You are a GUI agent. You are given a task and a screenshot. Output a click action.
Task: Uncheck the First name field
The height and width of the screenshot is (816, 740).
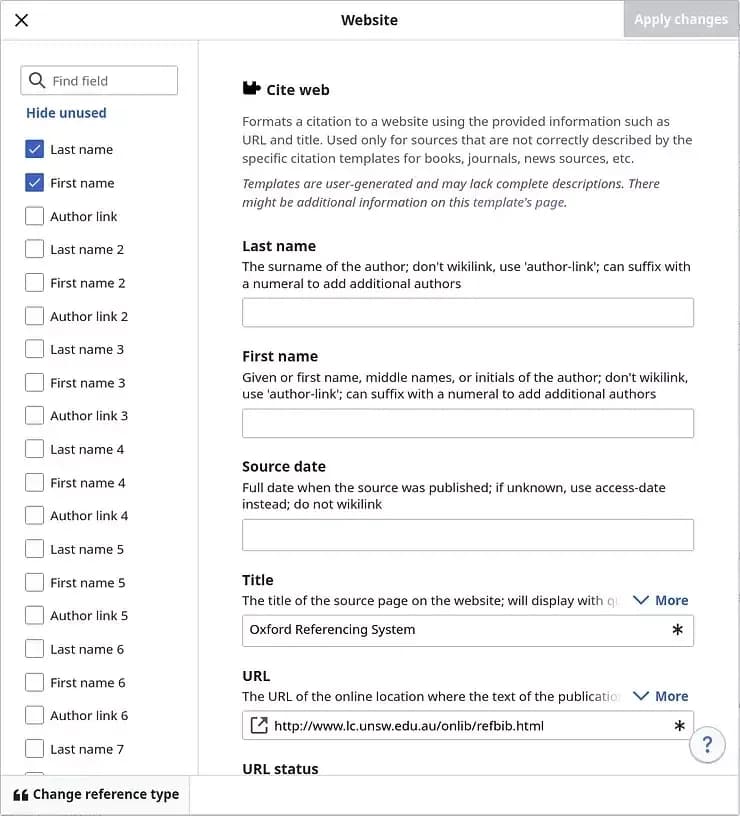[34, 182]
